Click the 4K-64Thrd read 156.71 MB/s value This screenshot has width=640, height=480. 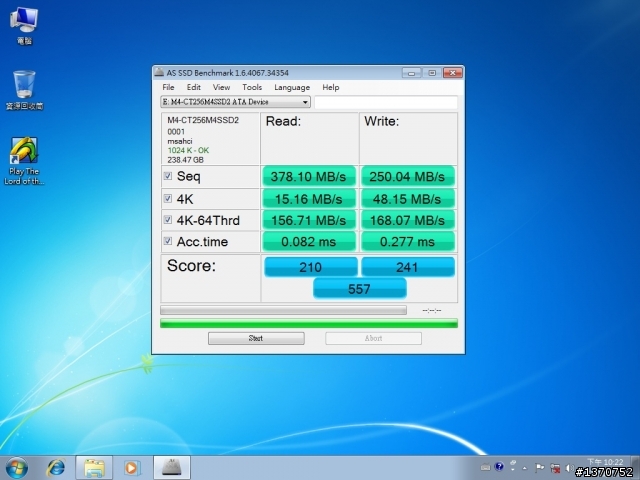[x=309, y=220]
